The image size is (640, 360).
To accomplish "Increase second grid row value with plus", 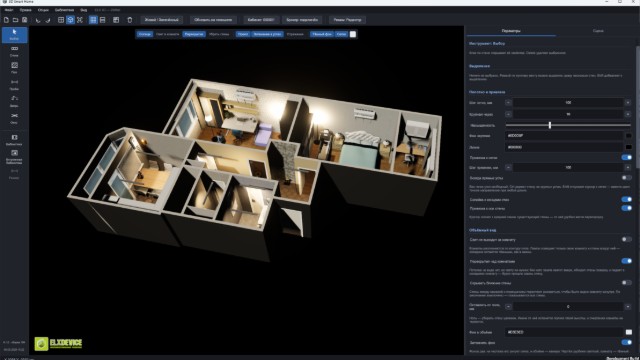I will (628, 114).
